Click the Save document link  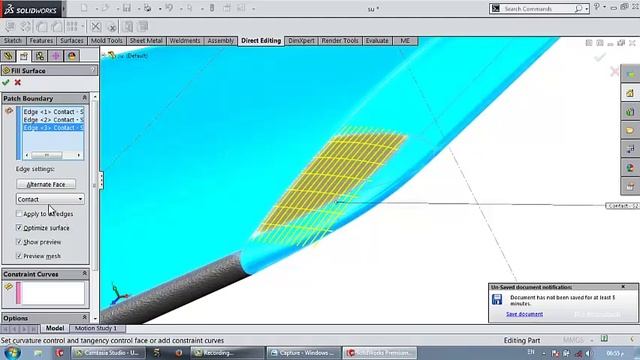pyautogui.click(x=524, y=314)
